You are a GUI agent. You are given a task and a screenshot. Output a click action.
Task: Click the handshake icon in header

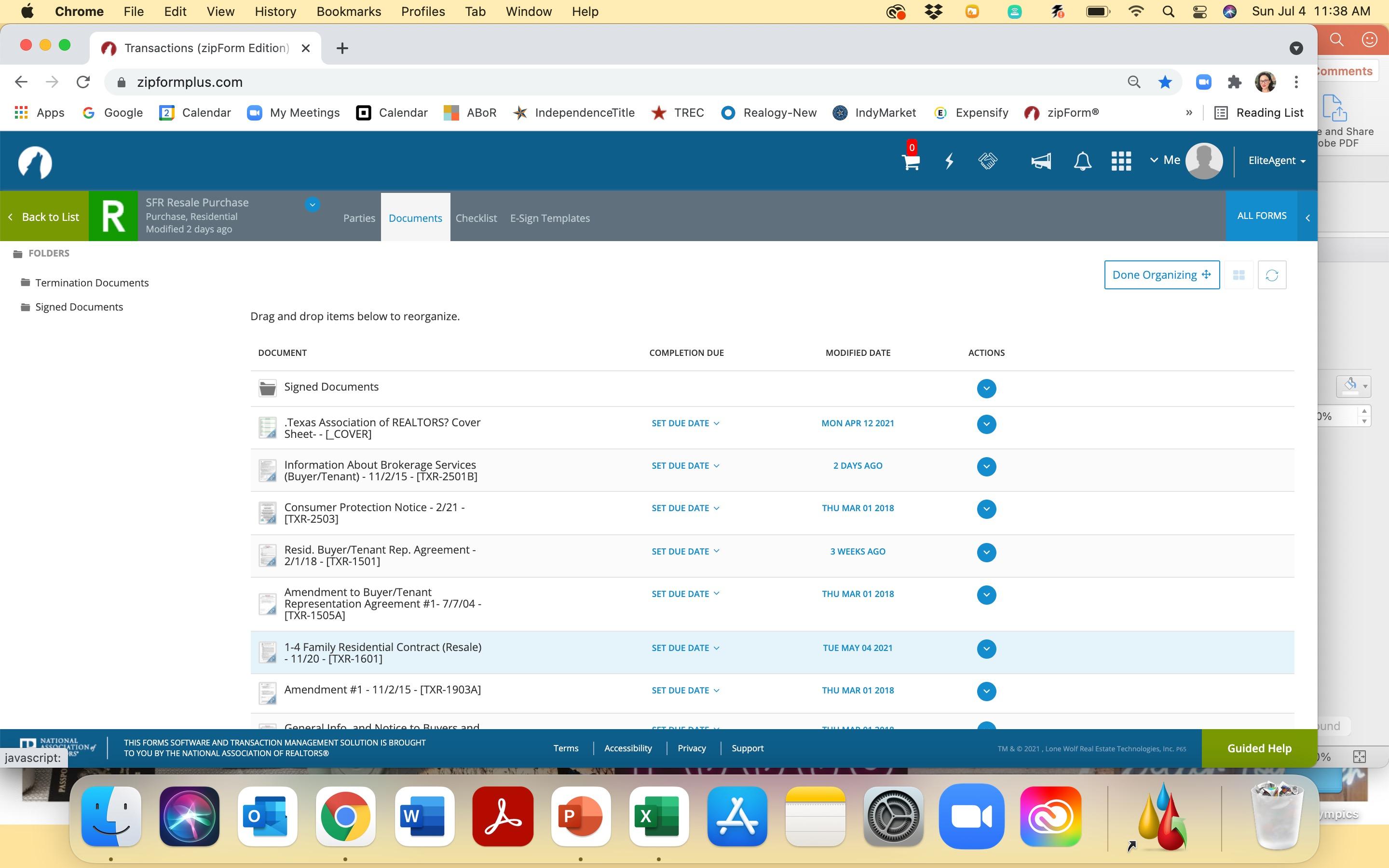pos(988,161)
